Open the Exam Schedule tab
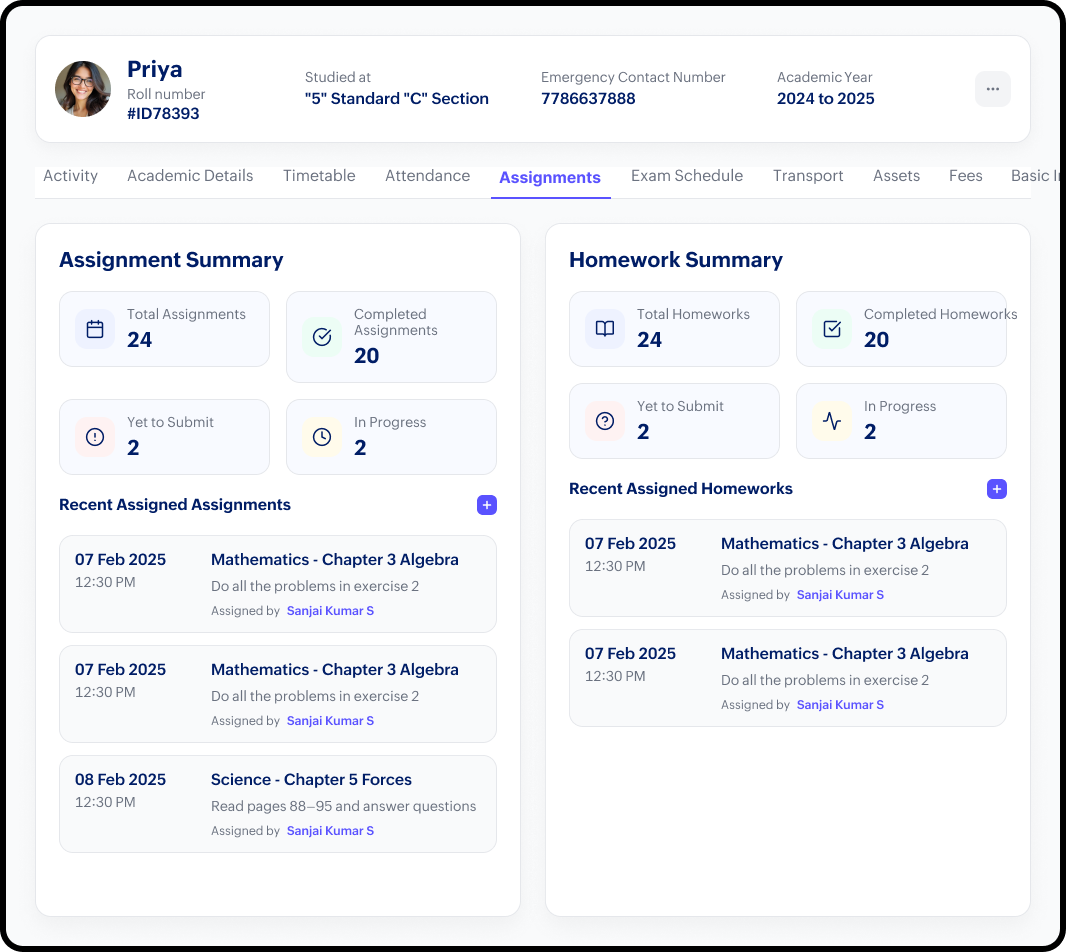1066x952 pixels. (687, 175)
